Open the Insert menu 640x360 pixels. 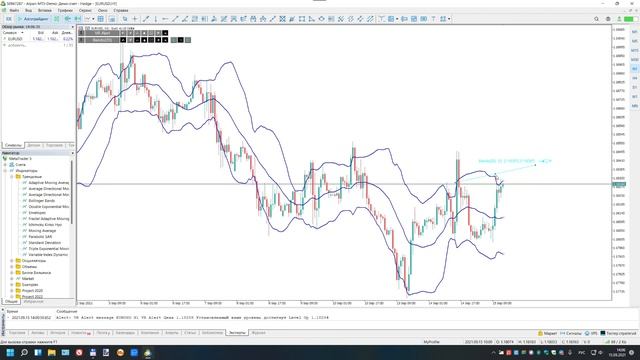[x=44, y=10]
